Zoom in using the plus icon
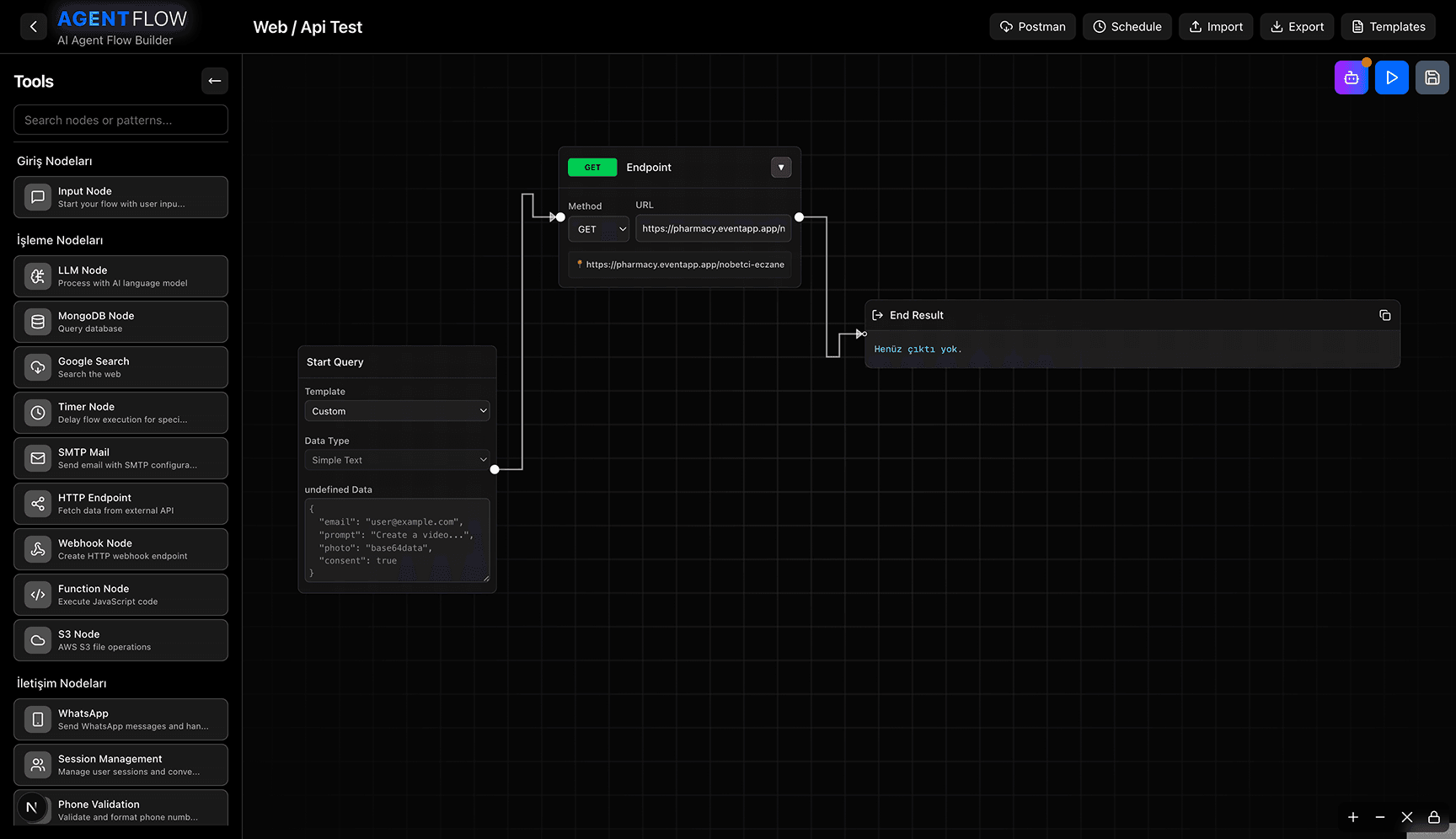1456x839 pixels. pos(1353,817)
